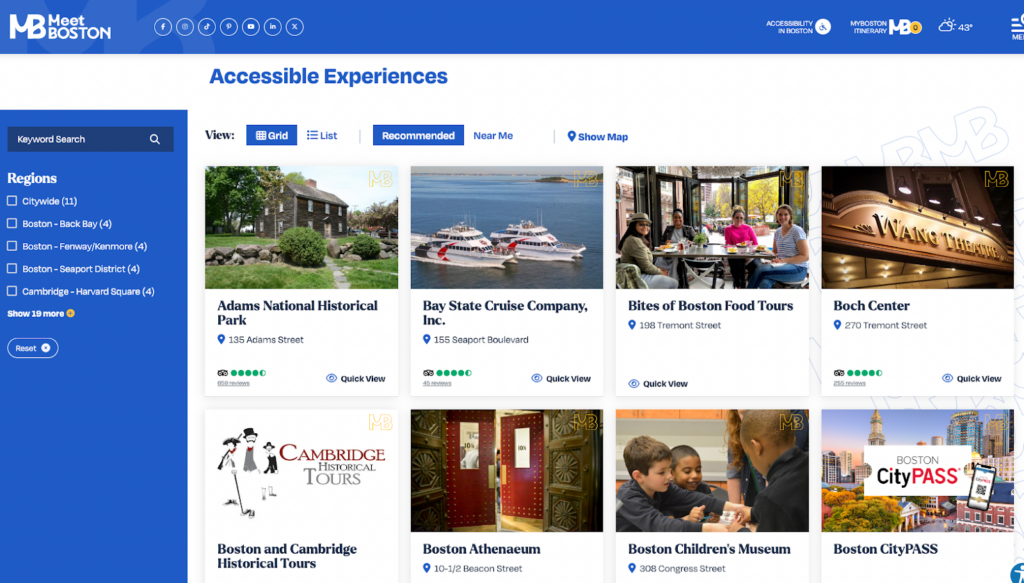Open the MyBoston Itinerary MB icon
The height and width of the screenshot is (583, 1024).
(x=905, y=27)
